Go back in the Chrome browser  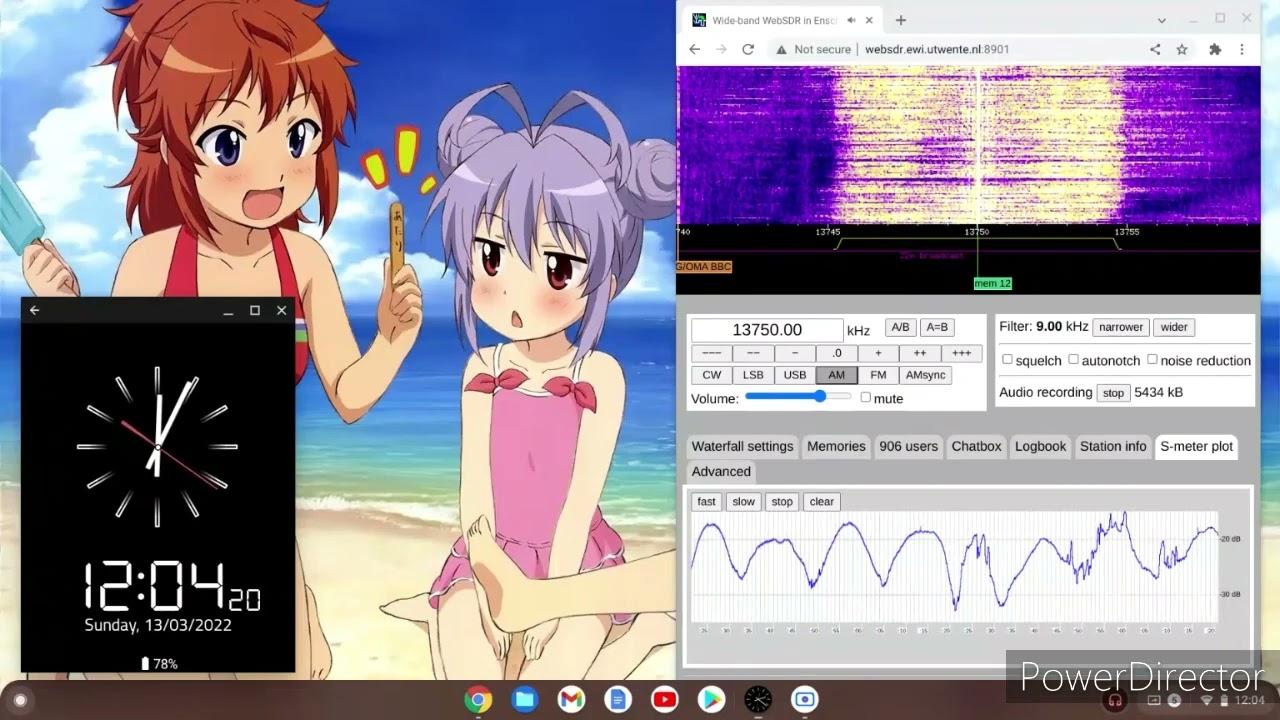point(695,49)
